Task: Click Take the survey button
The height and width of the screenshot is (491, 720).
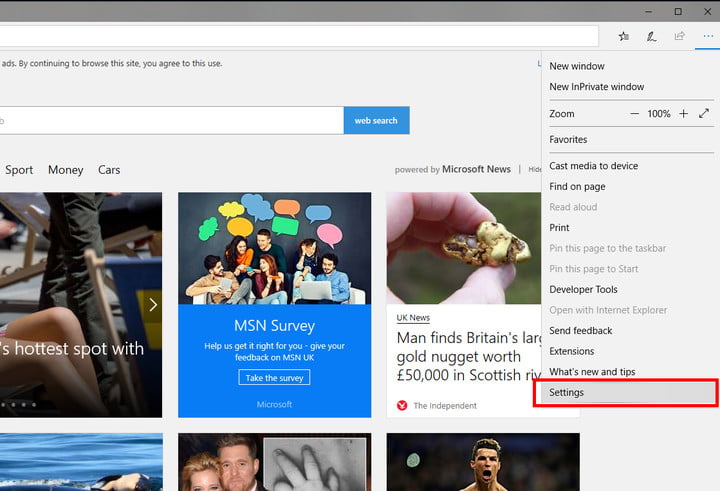Action: click(x=274, y=378)
